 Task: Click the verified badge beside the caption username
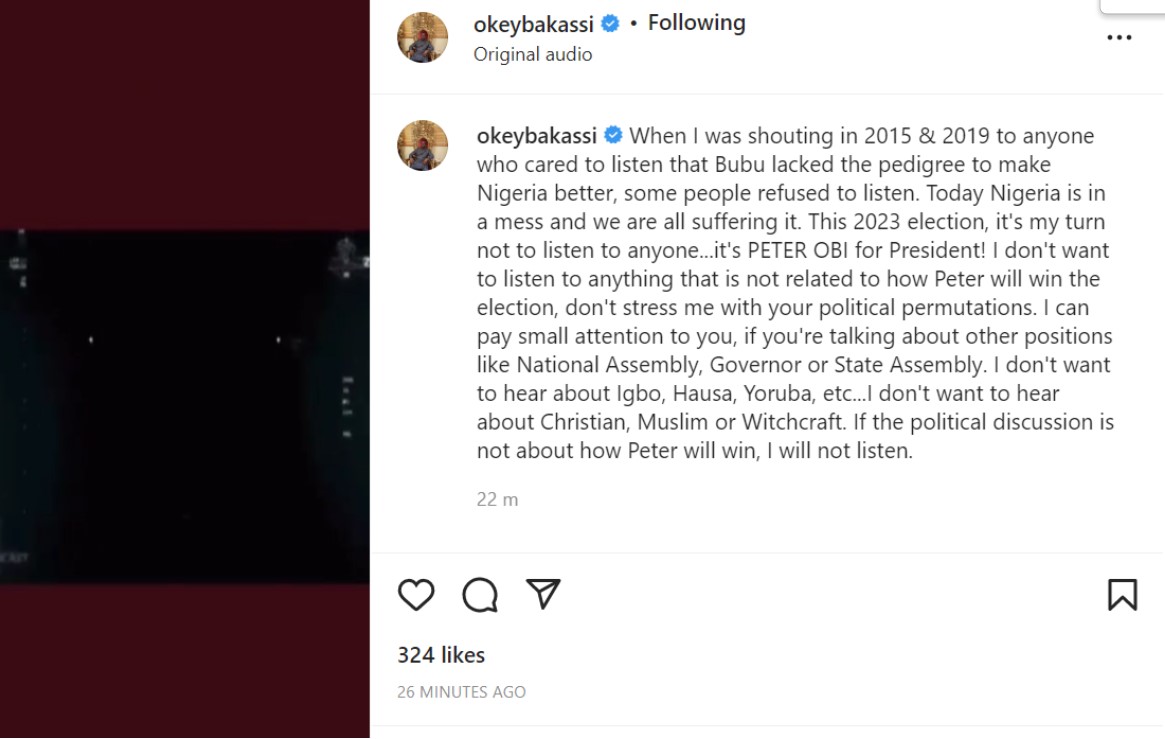point(613,136)
